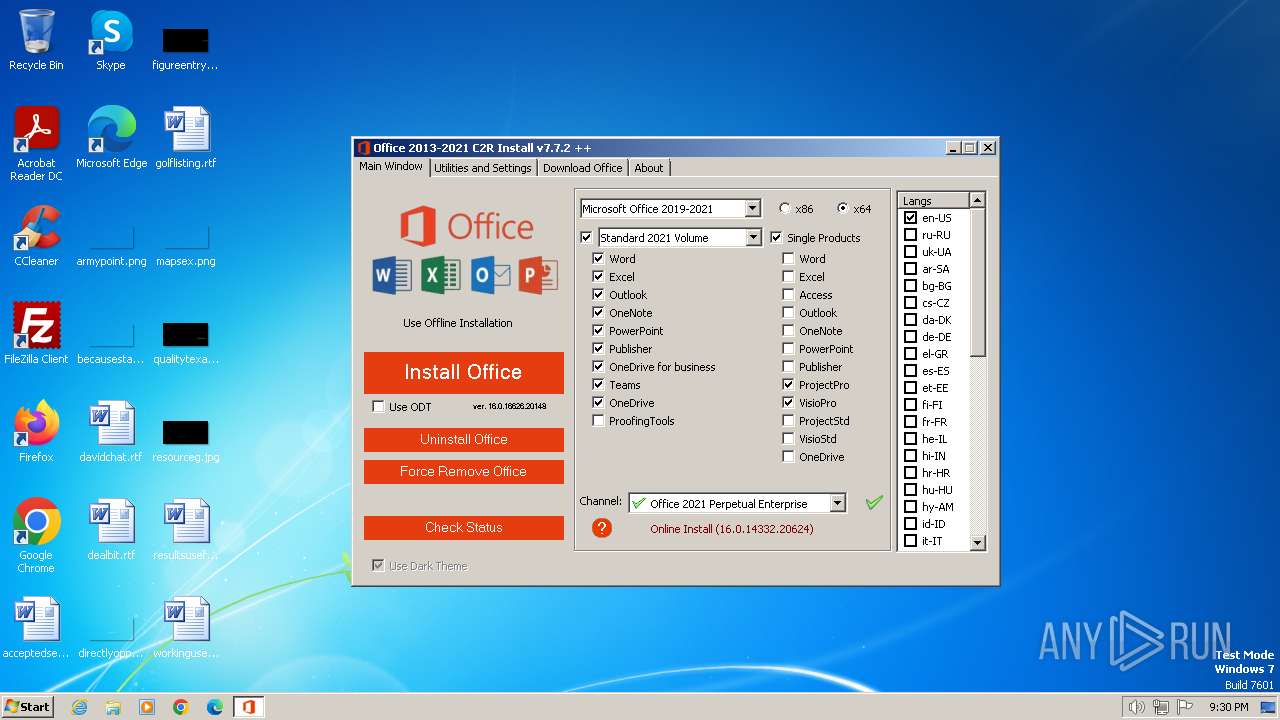Click the green checkmark next to Channel
The image size is (1280, 720).
[x=874, y=503]
